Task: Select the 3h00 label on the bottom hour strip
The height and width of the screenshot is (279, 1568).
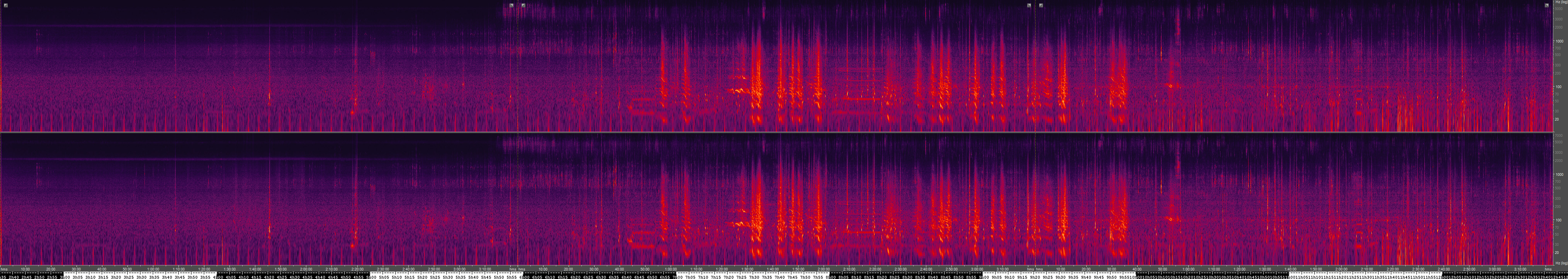Action: click(x=66, y=277)
